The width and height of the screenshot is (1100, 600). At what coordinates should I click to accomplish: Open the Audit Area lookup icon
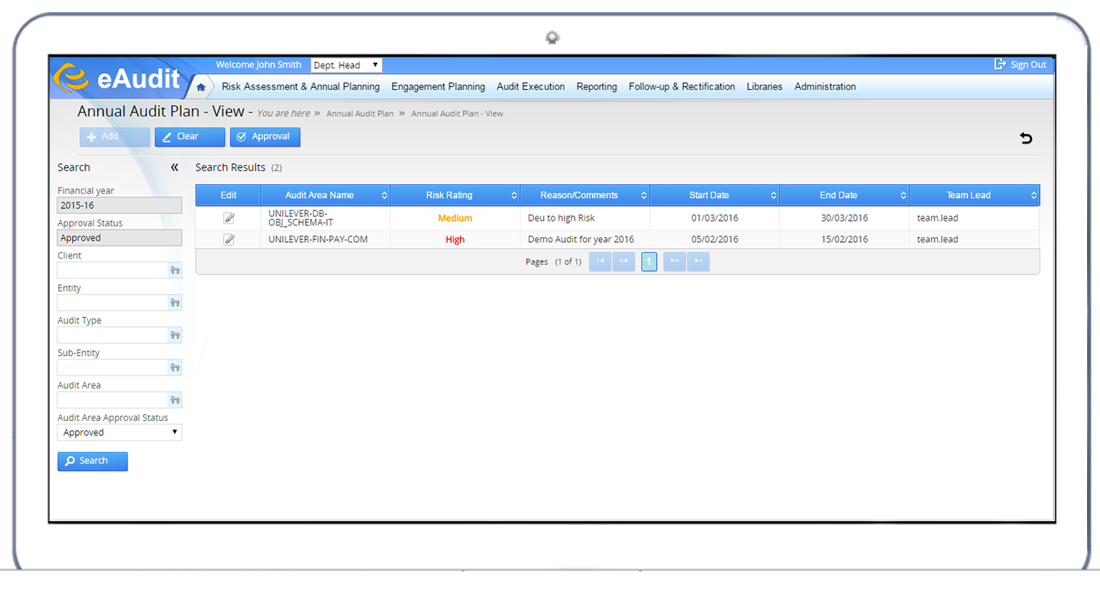pos(175,400)
